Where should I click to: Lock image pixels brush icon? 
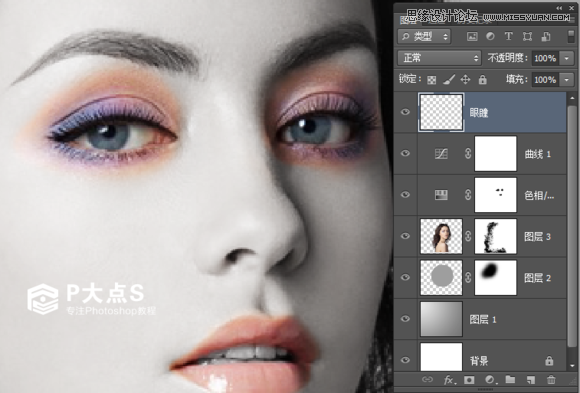(449, 79)
